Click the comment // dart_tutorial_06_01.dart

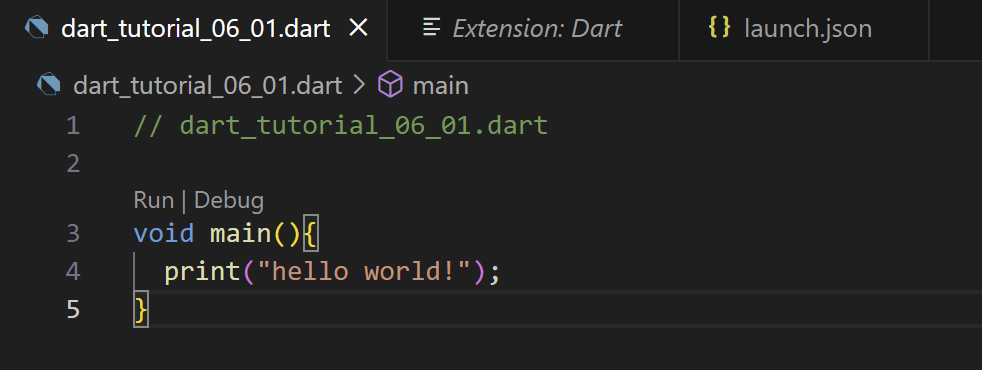(x=341, y=126)
